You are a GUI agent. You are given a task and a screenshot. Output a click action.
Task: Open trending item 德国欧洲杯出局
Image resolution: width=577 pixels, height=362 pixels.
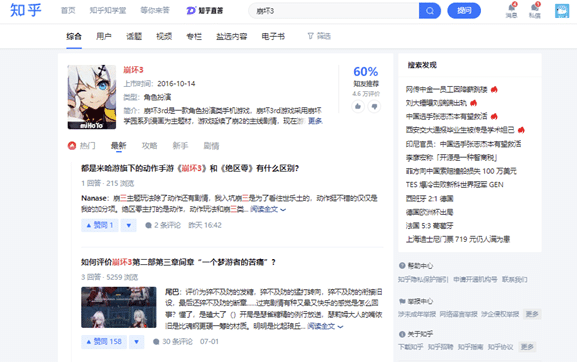429,212
